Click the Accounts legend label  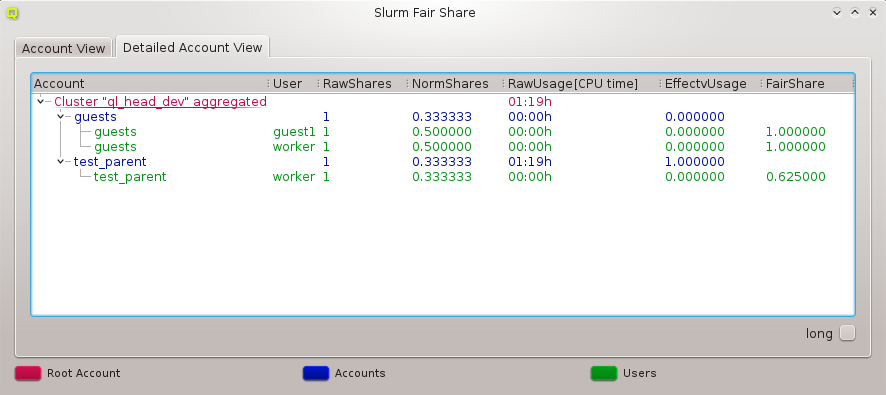(x=360, y=373)
